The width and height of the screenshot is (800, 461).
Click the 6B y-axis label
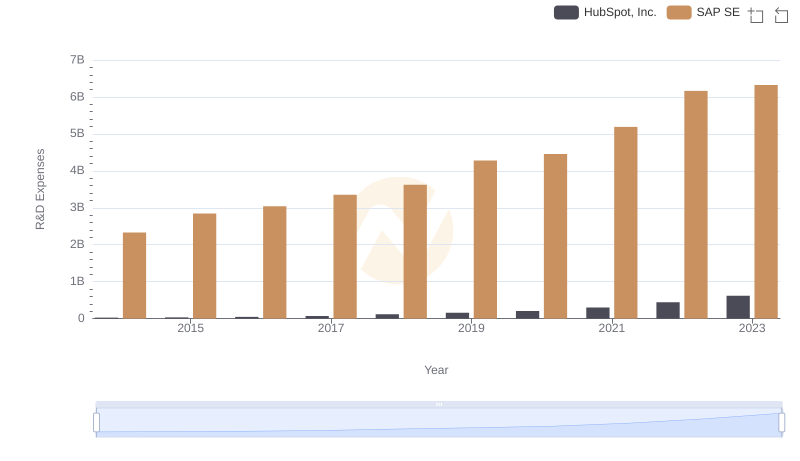77,97
